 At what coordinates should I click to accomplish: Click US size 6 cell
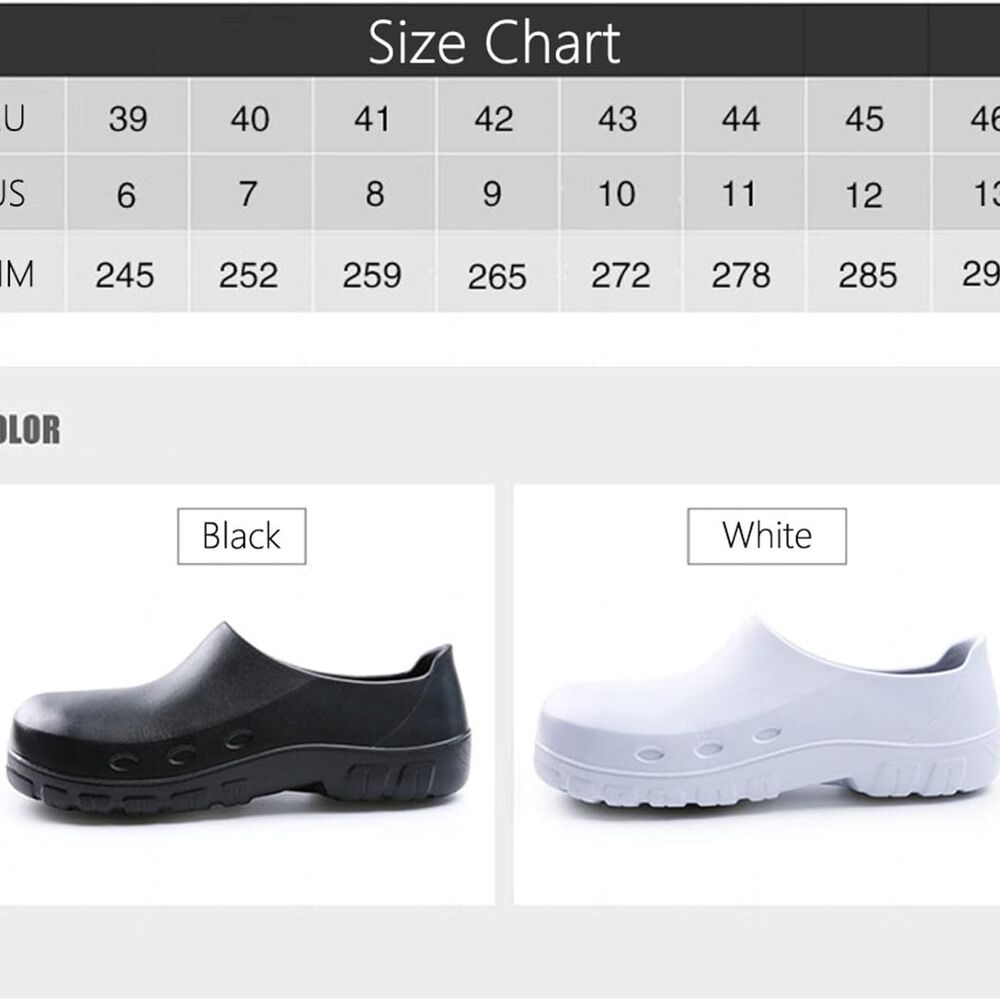[126, 194]
